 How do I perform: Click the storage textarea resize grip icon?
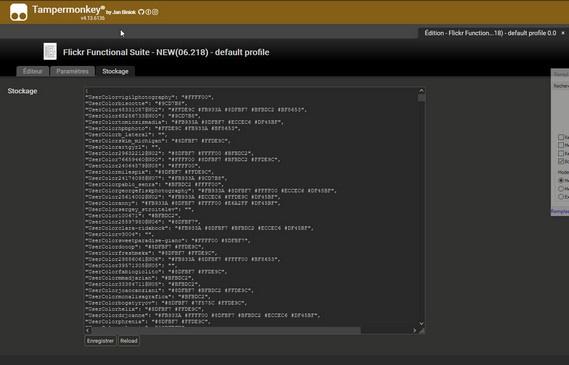(421, 331)
